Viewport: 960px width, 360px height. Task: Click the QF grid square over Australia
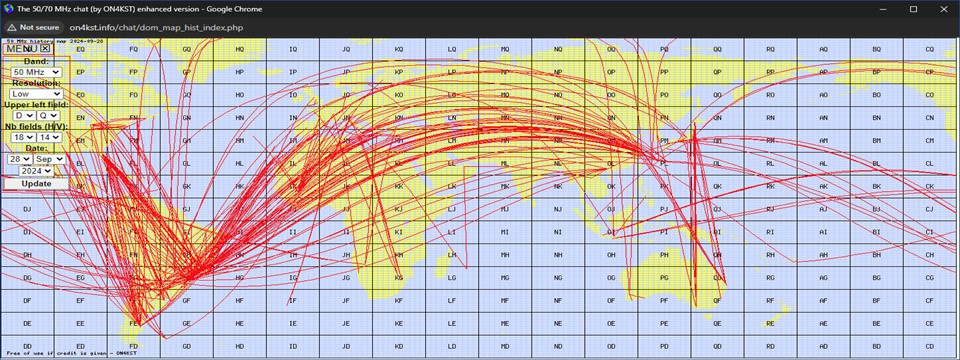(717, 301)
